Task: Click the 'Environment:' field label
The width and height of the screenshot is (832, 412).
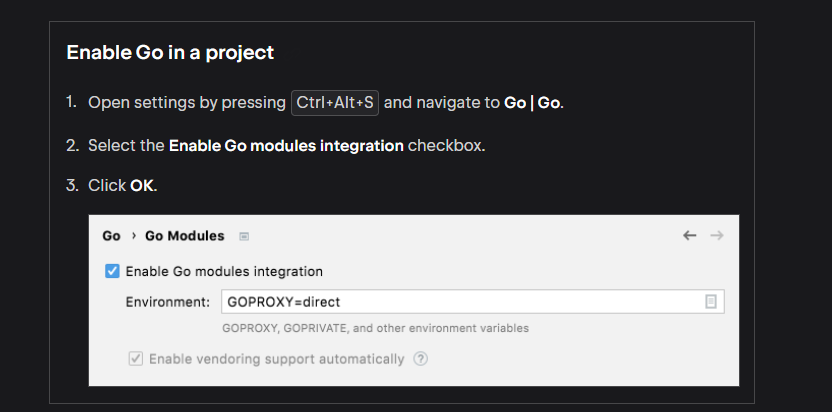Action: (x=167, y=301)
